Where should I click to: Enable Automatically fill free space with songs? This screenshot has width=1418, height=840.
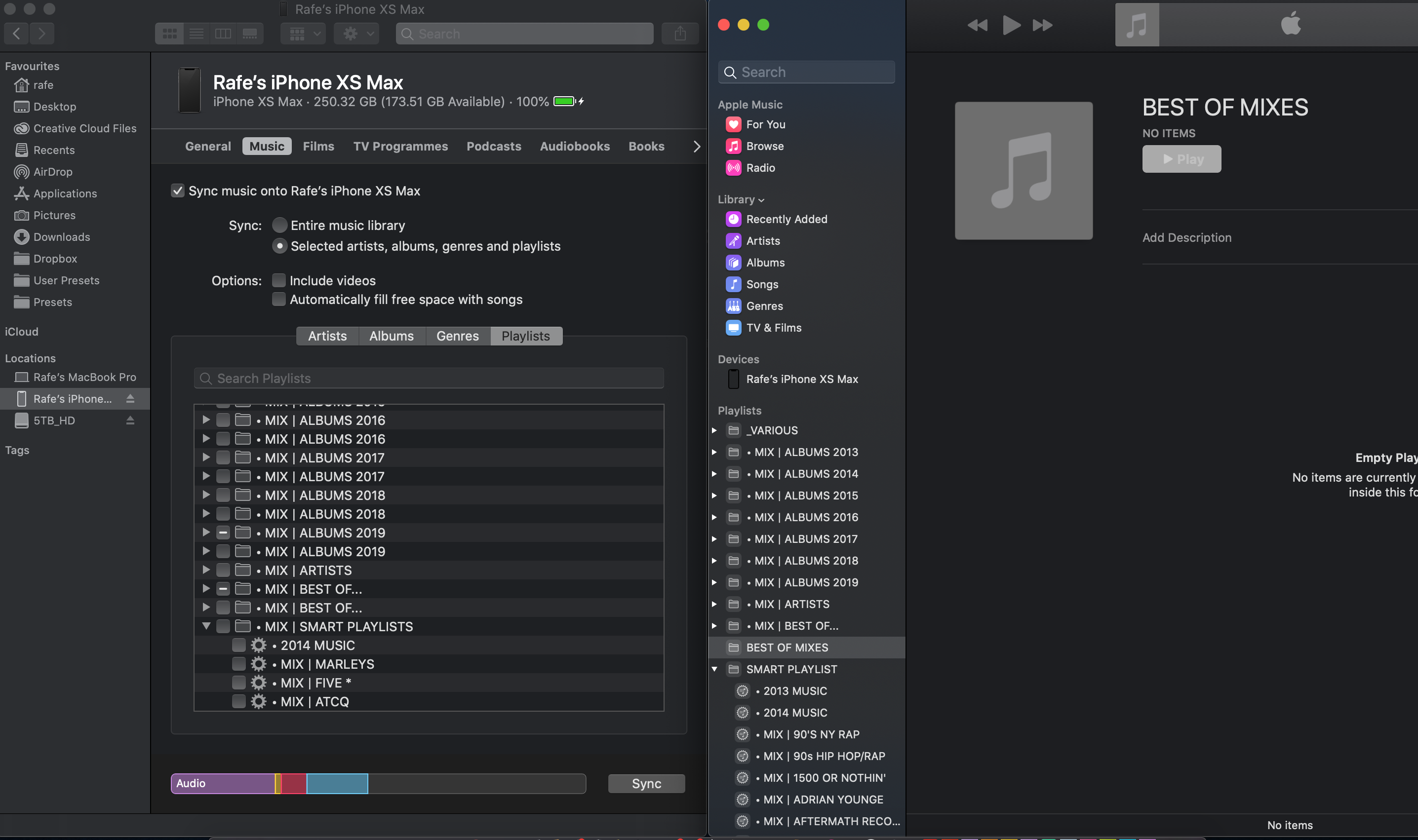278,300
